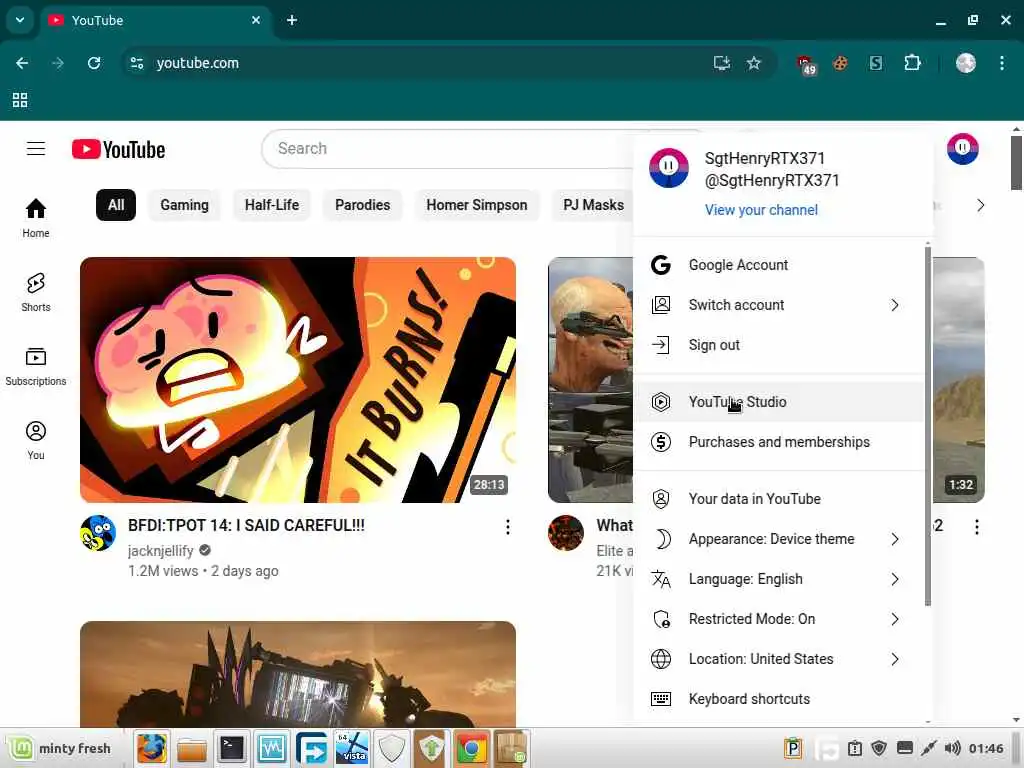Close the YouTube tab

[256, 20]
